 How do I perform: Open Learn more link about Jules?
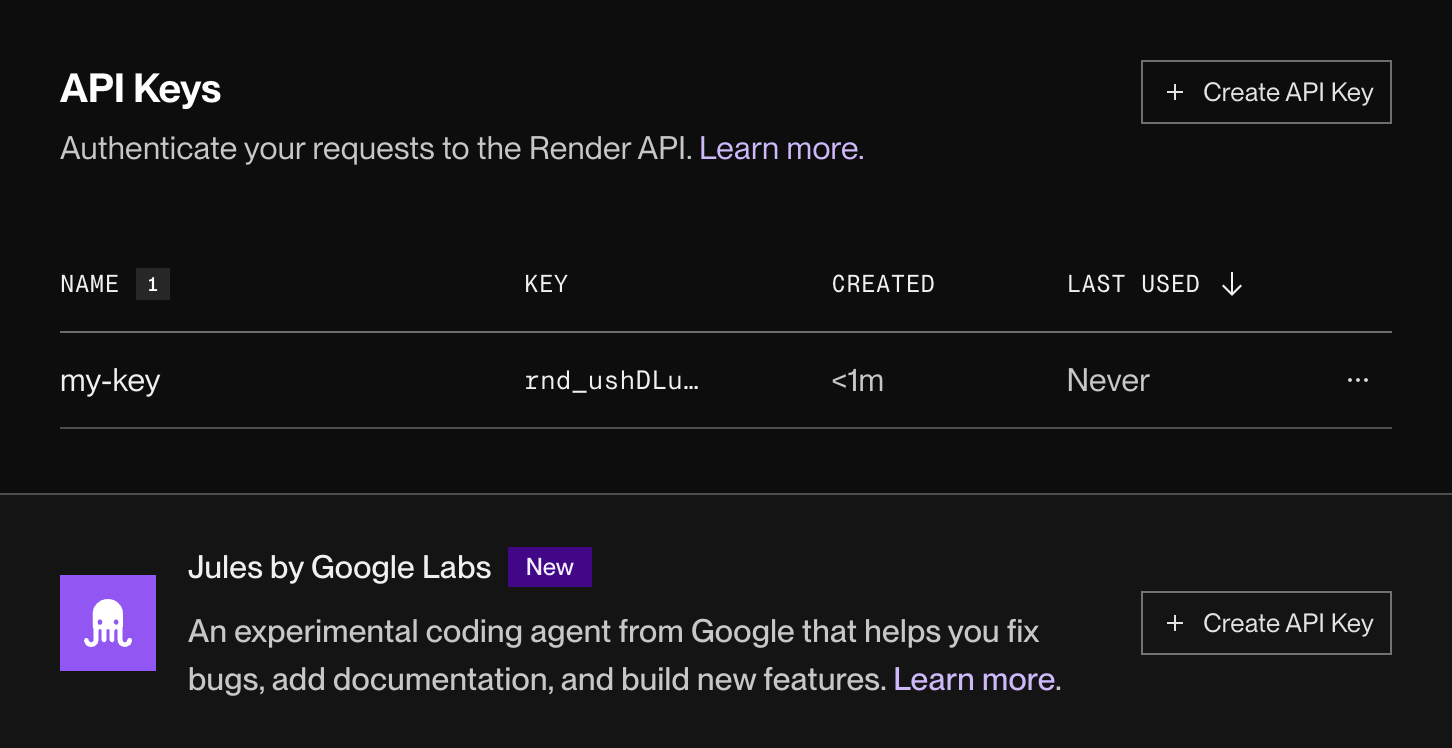pos(974,679)
